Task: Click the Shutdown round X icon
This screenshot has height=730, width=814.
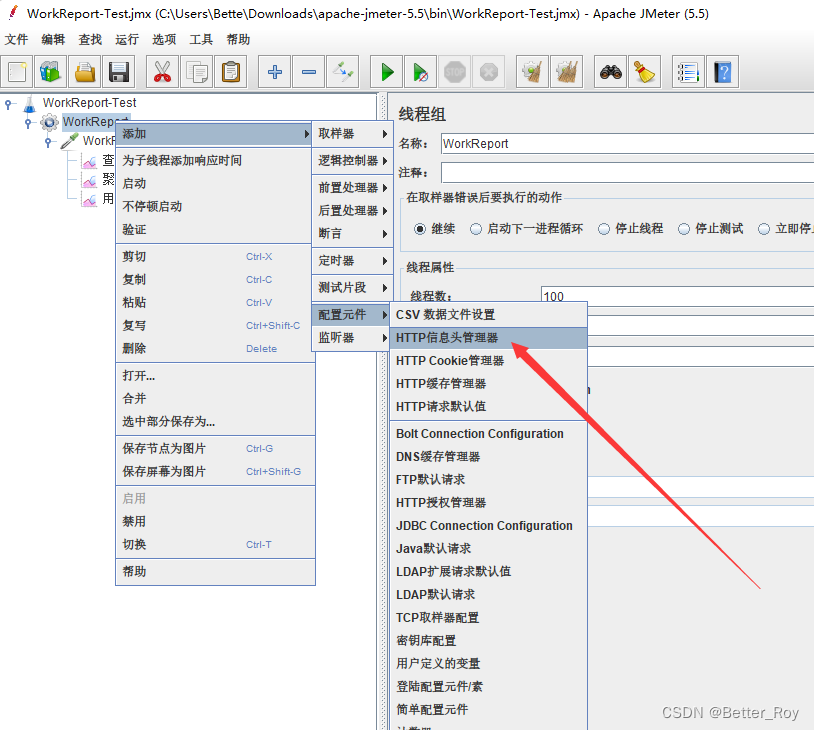Action: click(489, 72)
